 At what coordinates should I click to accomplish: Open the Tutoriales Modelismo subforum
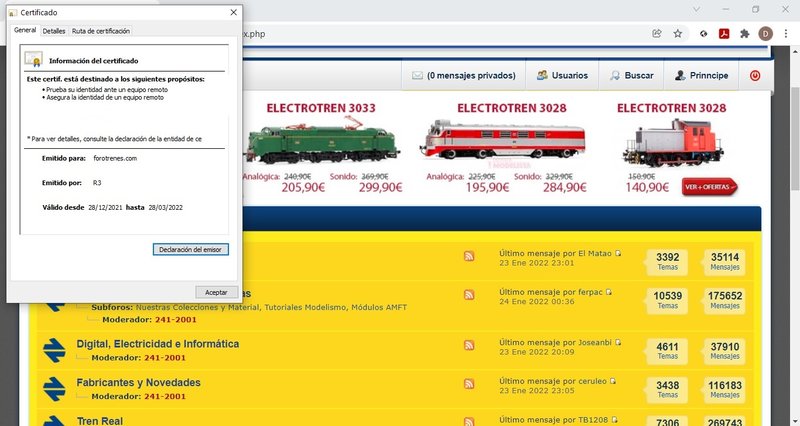305,307
